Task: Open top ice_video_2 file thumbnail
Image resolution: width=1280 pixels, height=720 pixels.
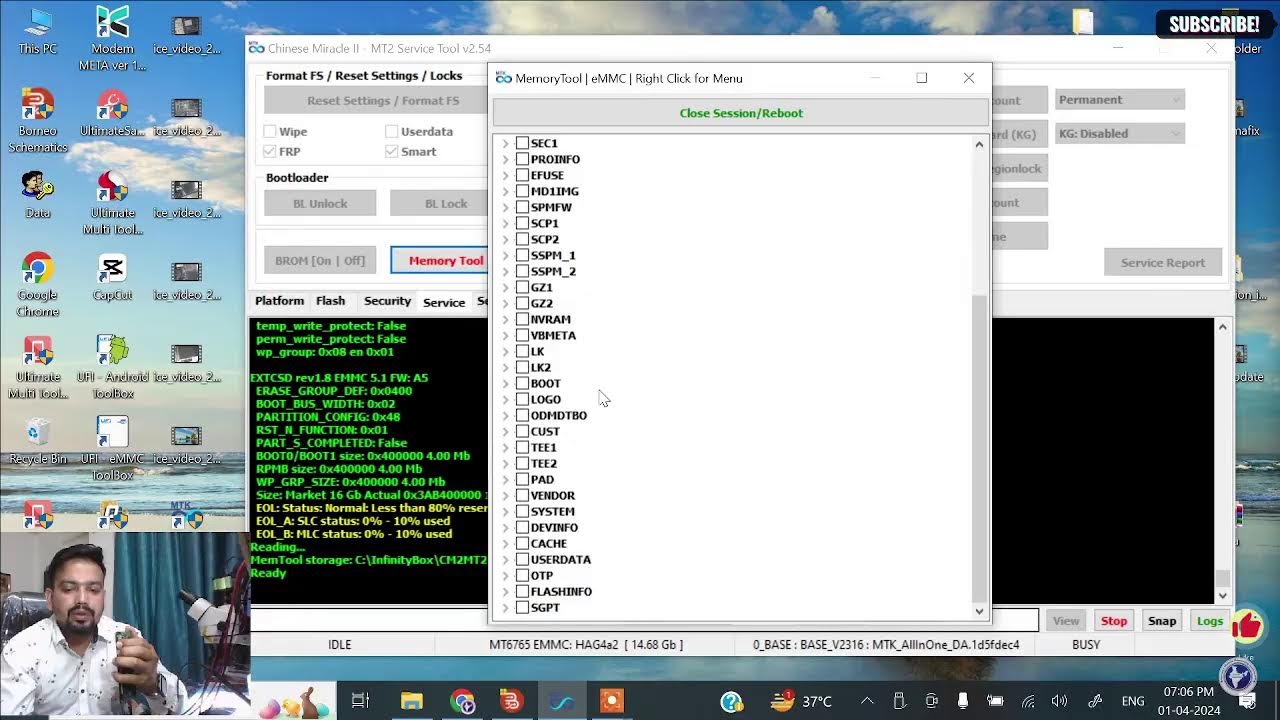Action: [x=186, y=35]
